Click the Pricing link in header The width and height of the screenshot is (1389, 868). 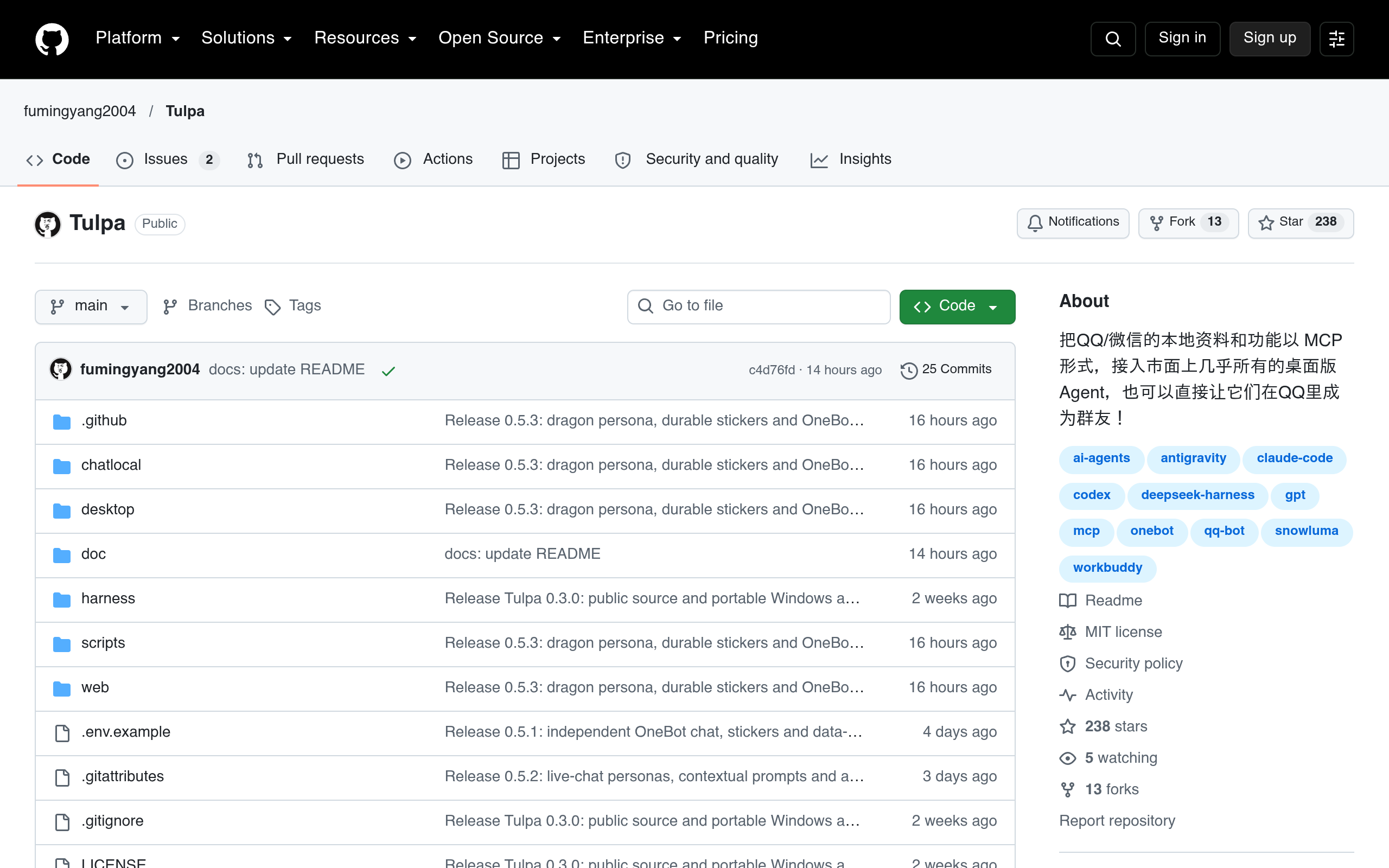click(731, 38)
